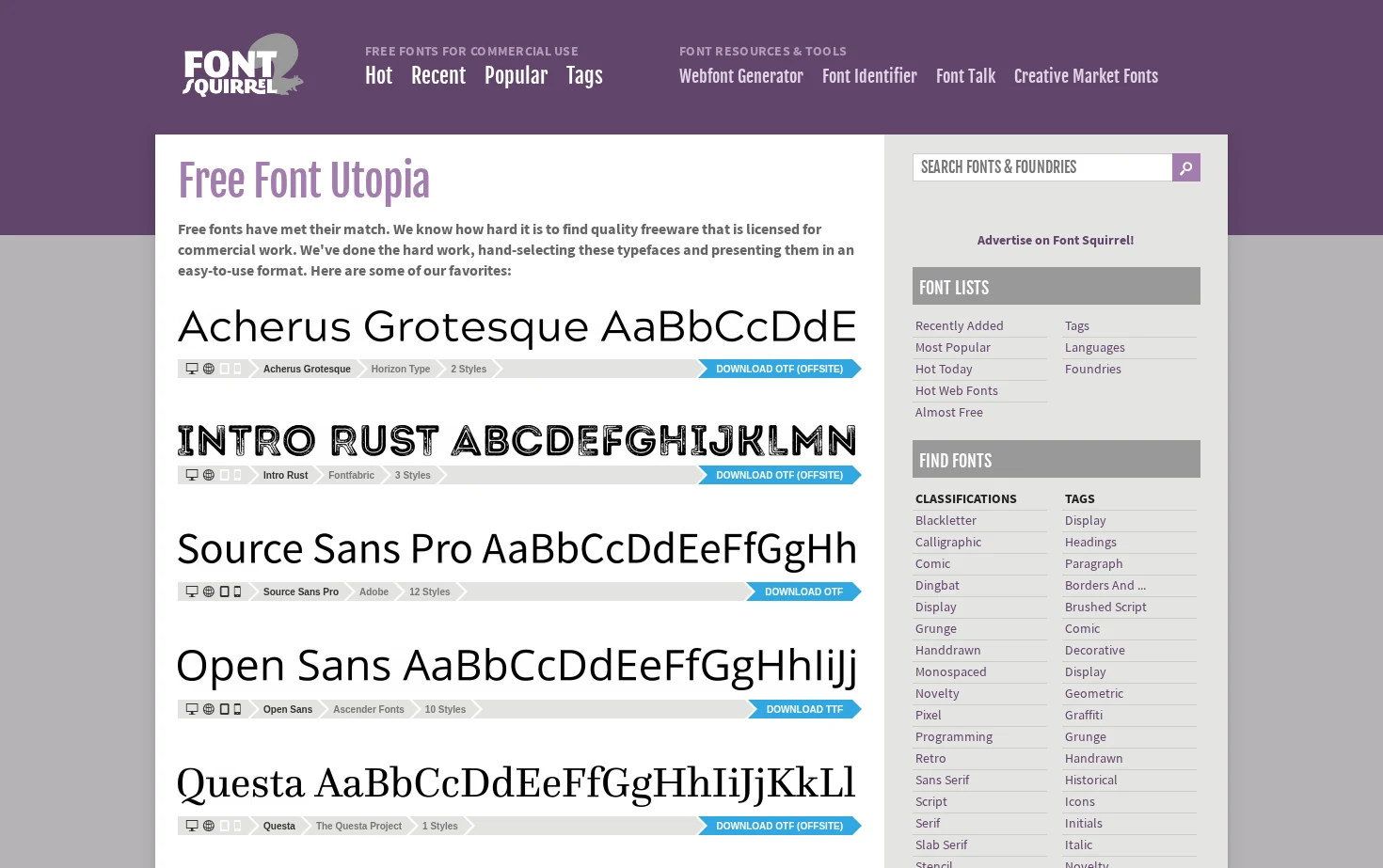Click the Adobe foundry link
1383x868 pixels.
pyautogui.click(x=374, y=592)
